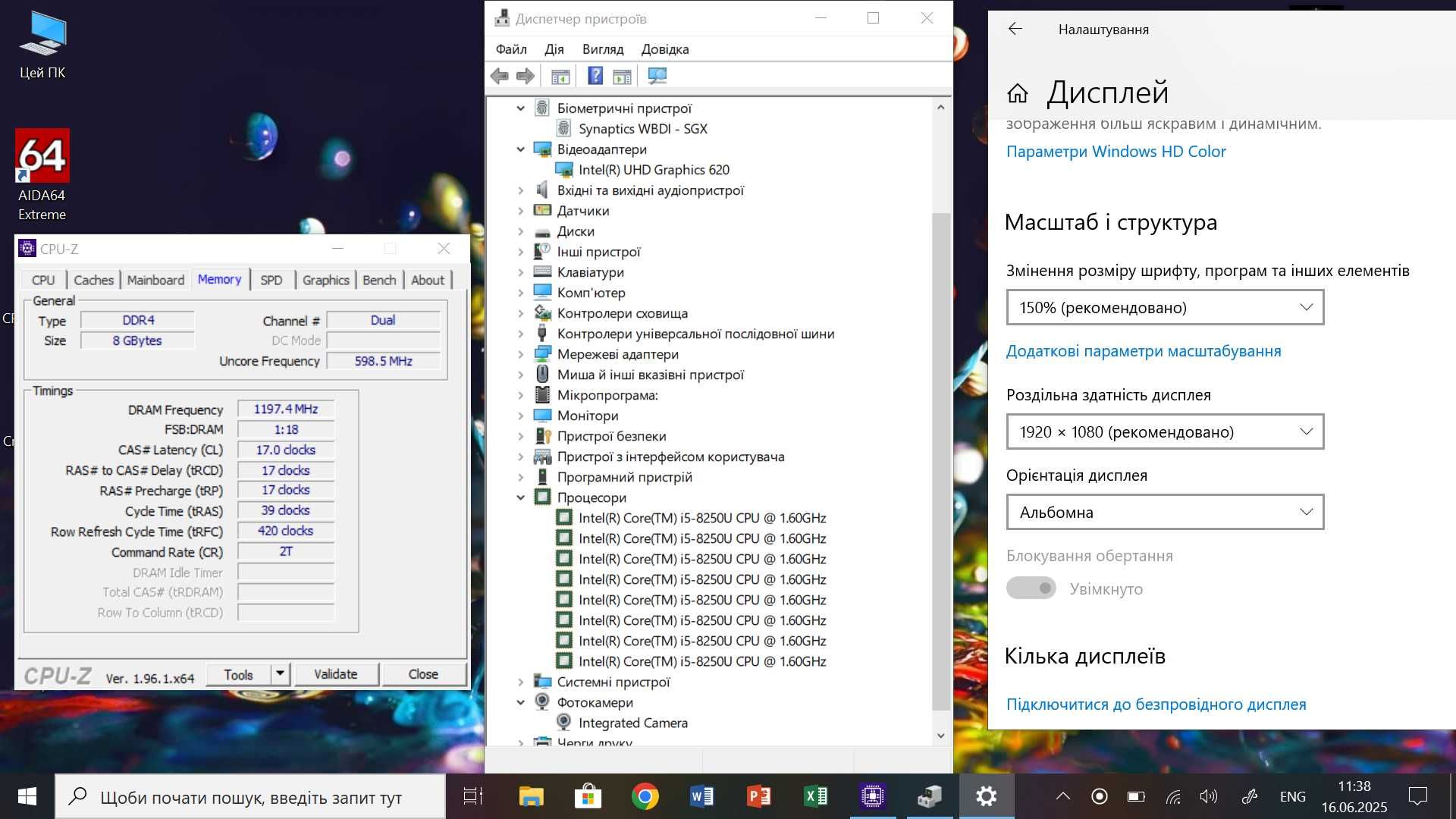
Task: Click the Intel UHD Graphics 620 device icon
Action: [x=563, y=170]
